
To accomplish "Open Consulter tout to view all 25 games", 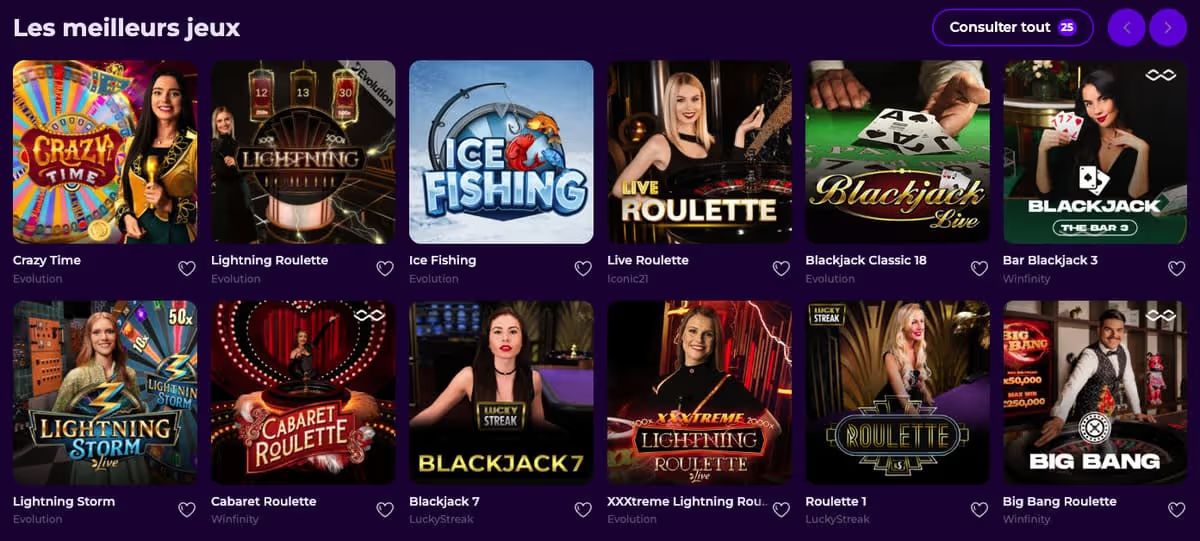I will click(x=1012, y=28).
